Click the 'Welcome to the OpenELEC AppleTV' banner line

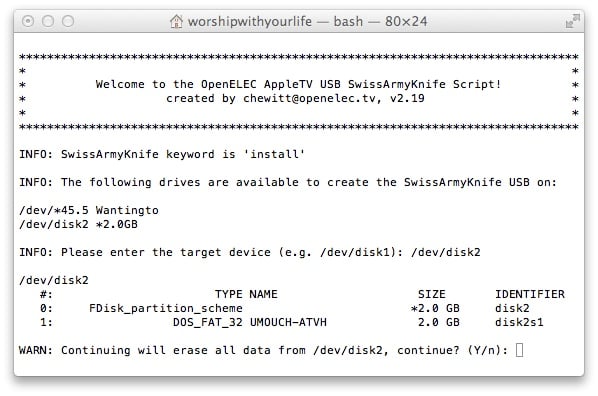pos(298,84)
